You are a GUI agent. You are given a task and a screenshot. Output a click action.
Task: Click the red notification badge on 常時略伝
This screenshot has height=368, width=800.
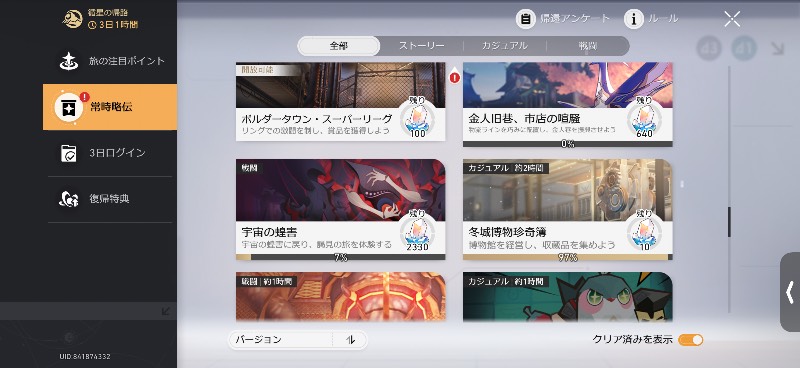85,97
